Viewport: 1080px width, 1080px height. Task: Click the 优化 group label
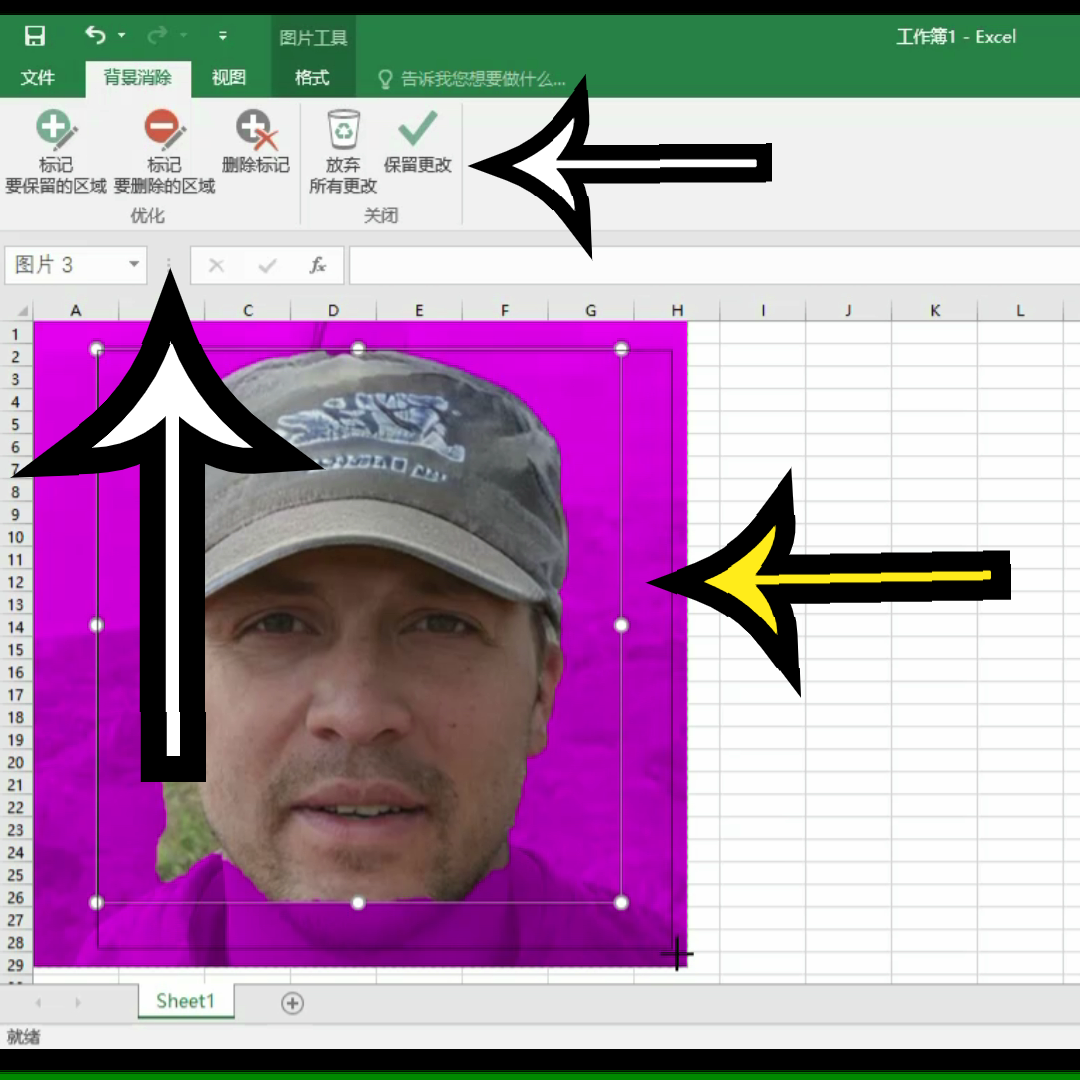[x=147, y=216]
